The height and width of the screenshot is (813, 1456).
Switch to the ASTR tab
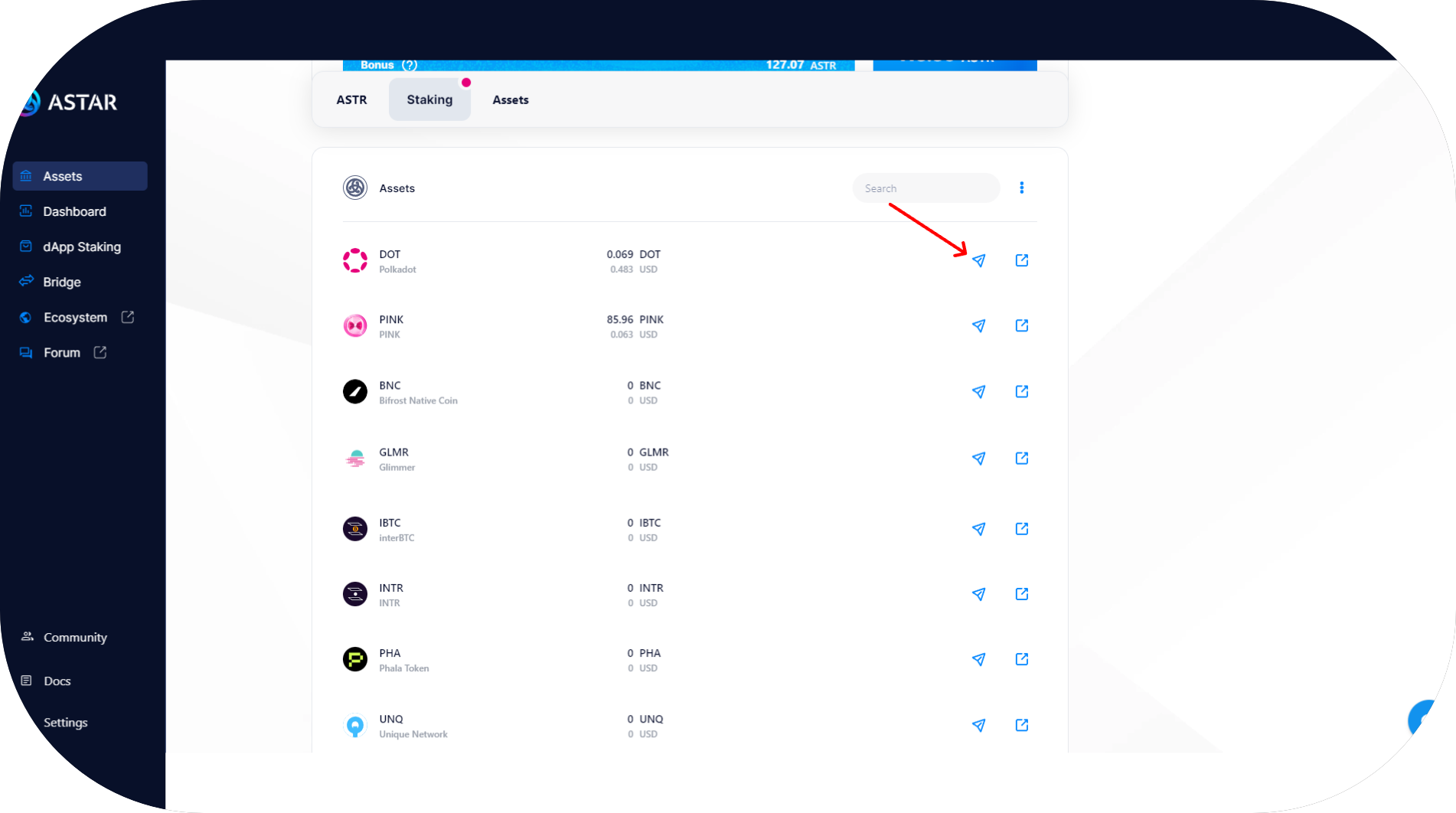[351, 100]
